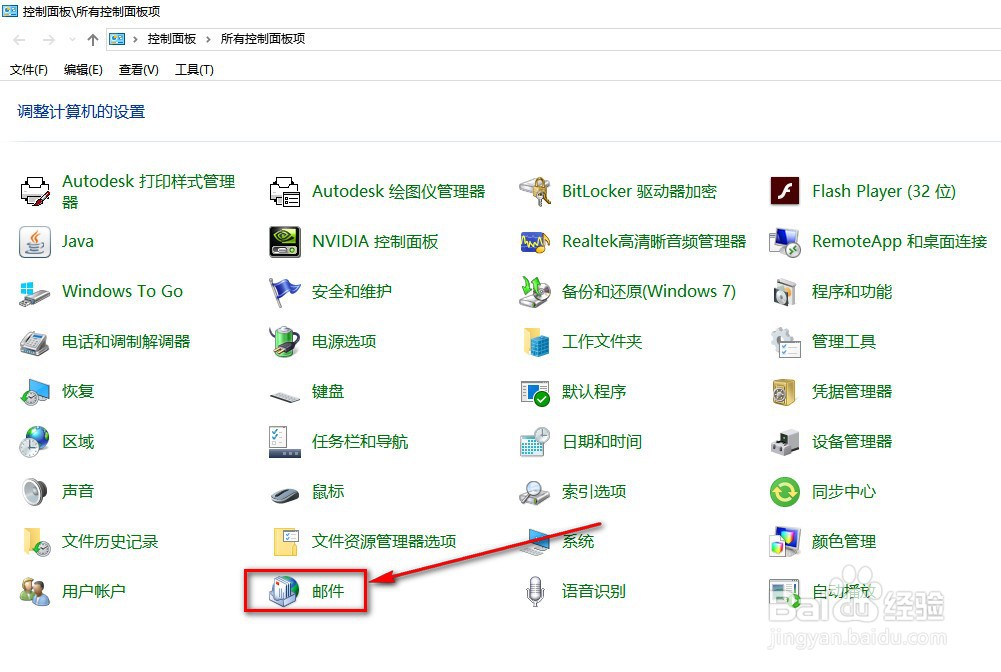Open the 设备管理器 link text
1001x672 pixels.
pyautogui.click(x=852, y=442)
